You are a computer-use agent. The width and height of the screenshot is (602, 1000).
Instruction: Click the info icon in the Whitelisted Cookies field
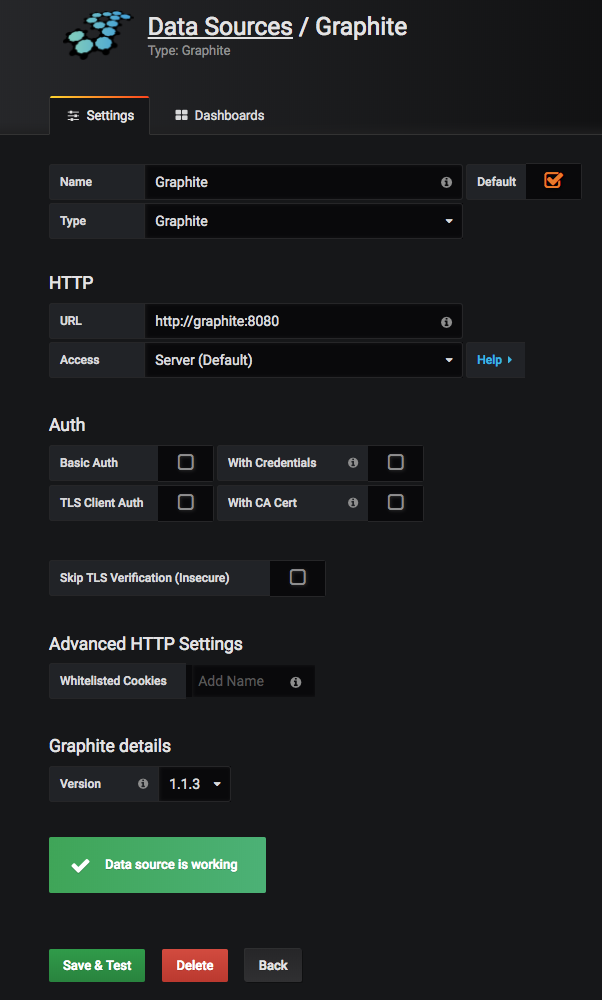point(295,681)
